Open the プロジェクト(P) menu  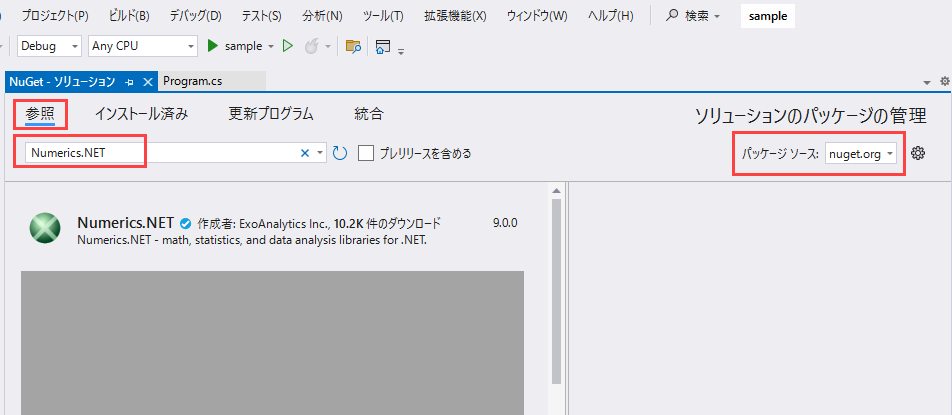[x=55, y=16]
